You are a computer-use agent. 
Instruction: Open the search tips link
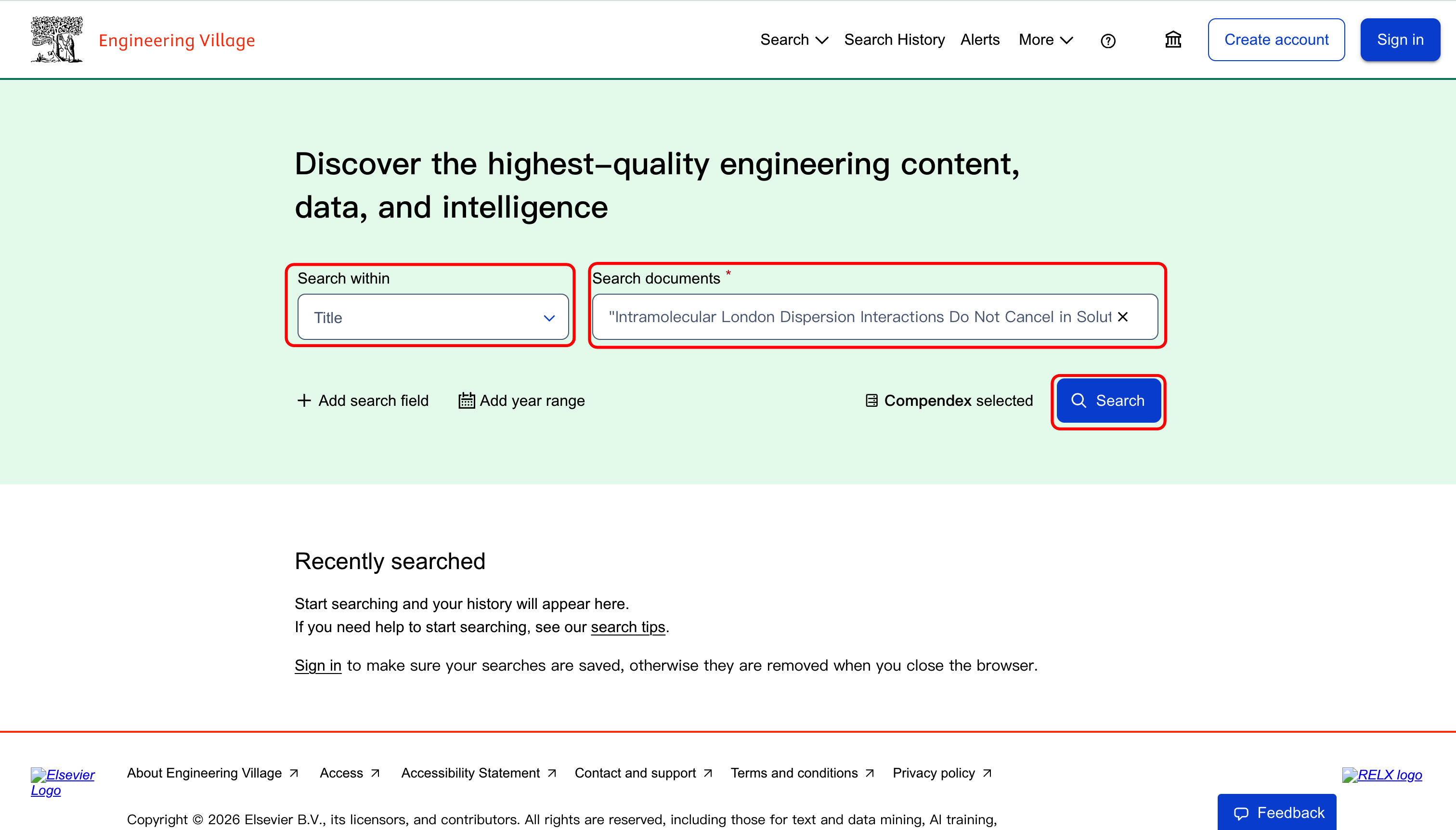628,627
